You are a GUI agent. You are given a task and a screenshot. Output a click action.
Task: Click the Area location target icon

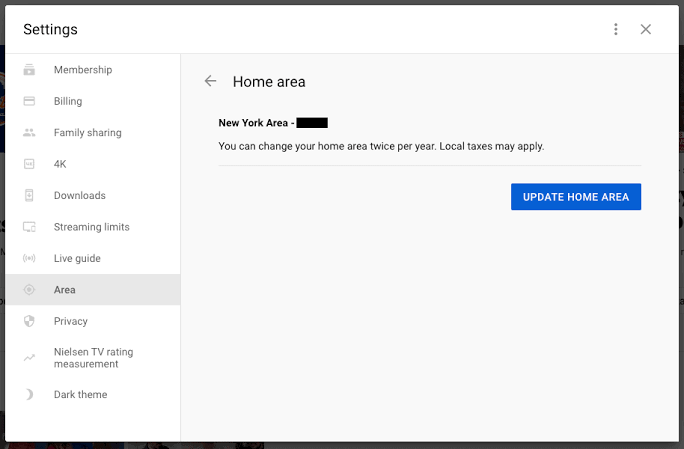(29, 290)
